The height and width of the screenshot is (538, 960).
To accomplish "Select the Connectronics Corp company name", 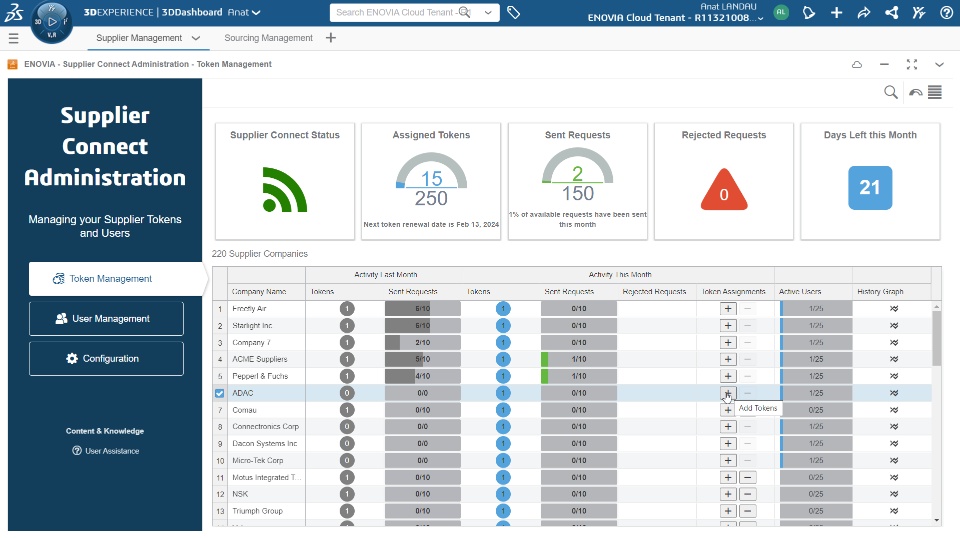I will pyautogui.click(x=265, y=427).
